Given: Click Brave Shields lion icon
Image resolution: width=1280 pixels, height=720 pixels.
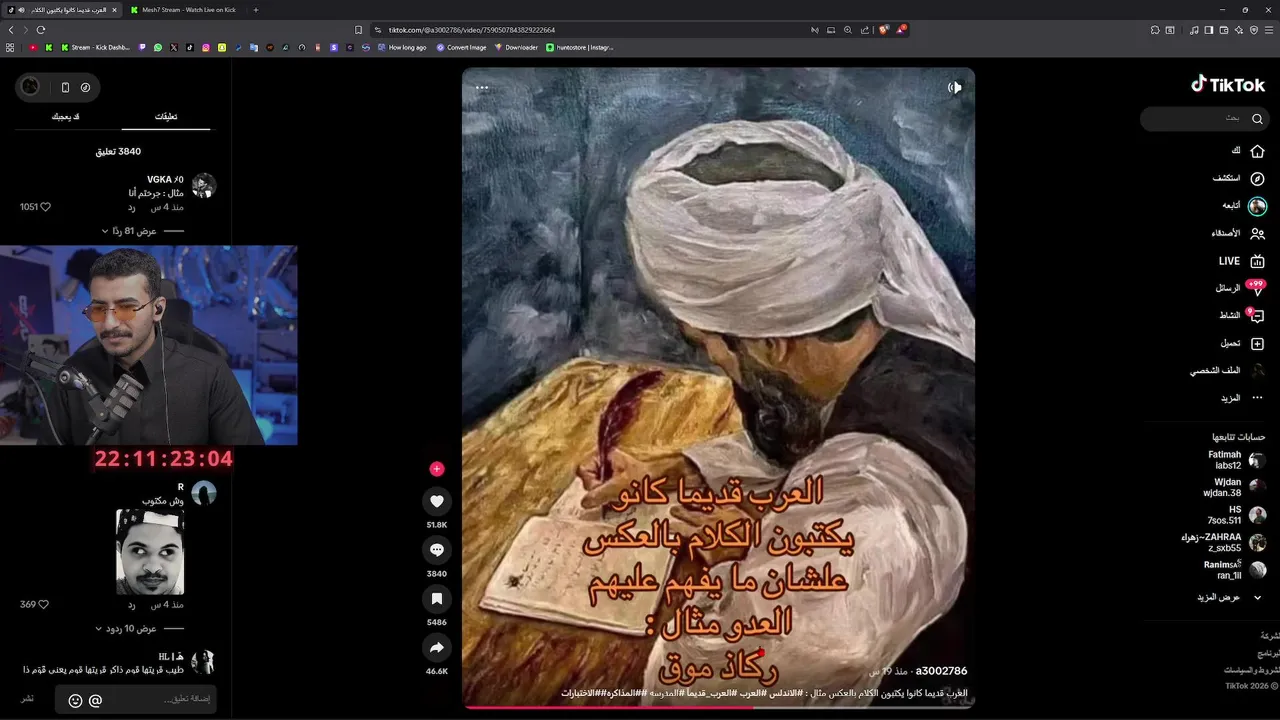Looking at the screenshot, I should coord(883,30).
